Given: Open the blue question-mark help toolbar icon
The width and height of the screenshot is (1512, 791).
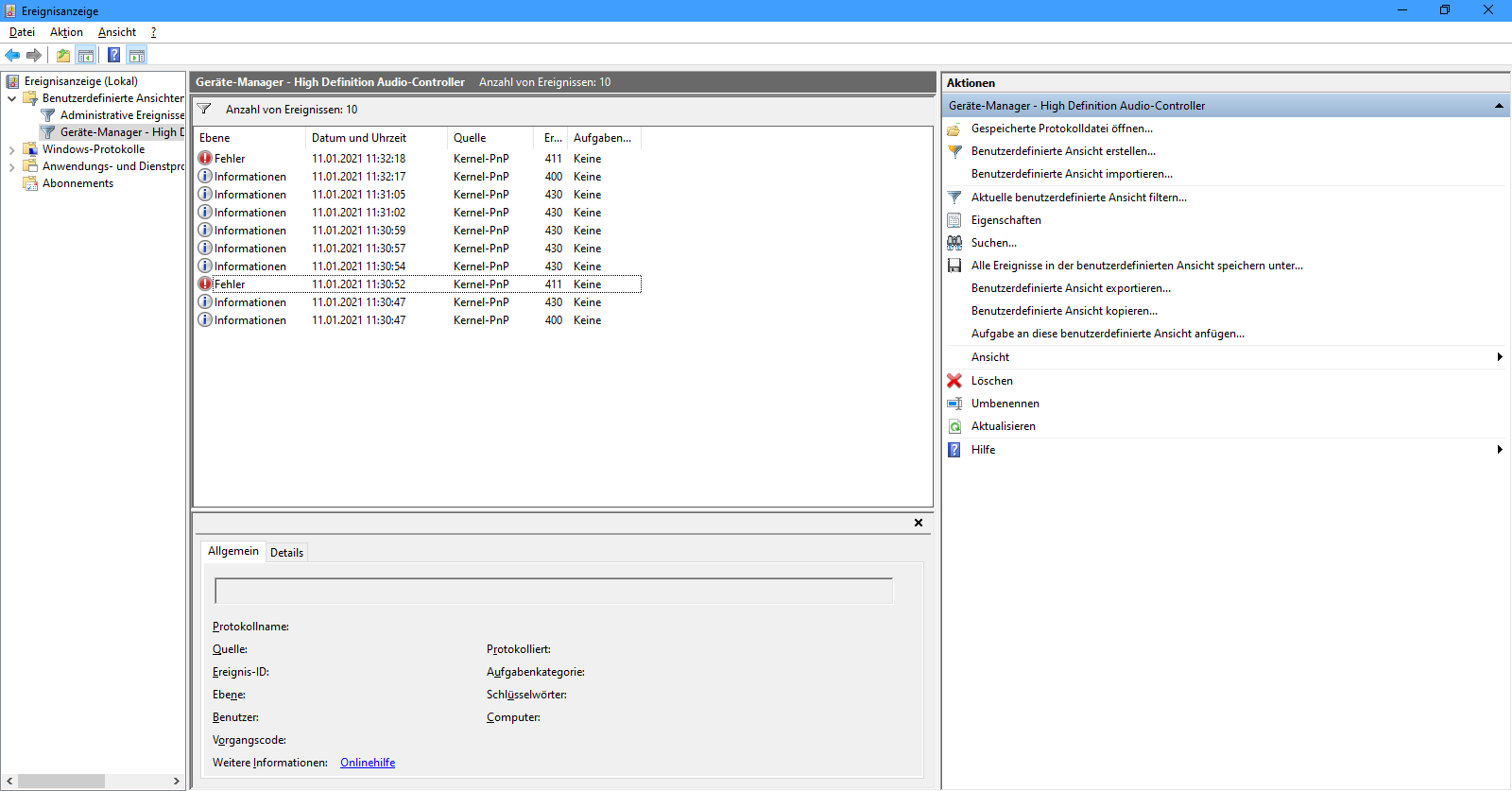Looking at the screenshot, I should (114, 55).
